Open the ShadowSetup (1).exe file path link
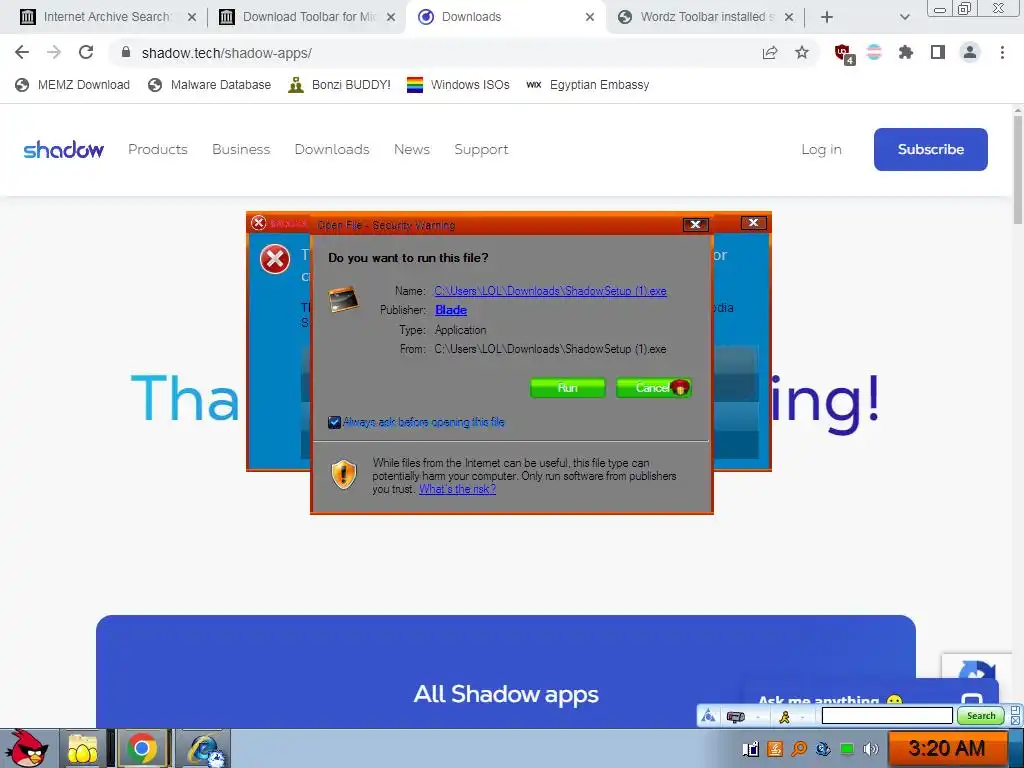The width and height of the screenshot is (1024, 768). pos(550,291)
